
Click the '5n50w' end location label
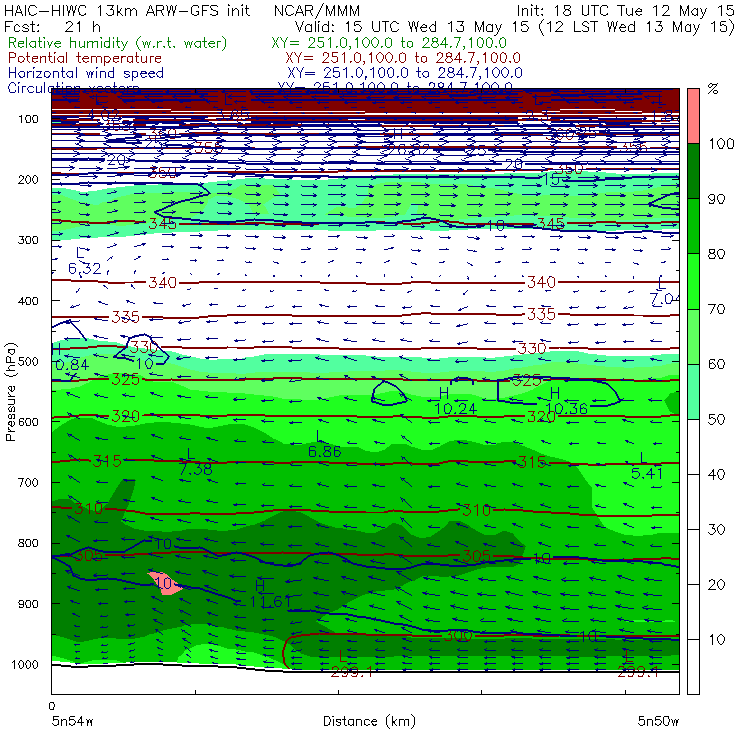[x=658, y=721]
